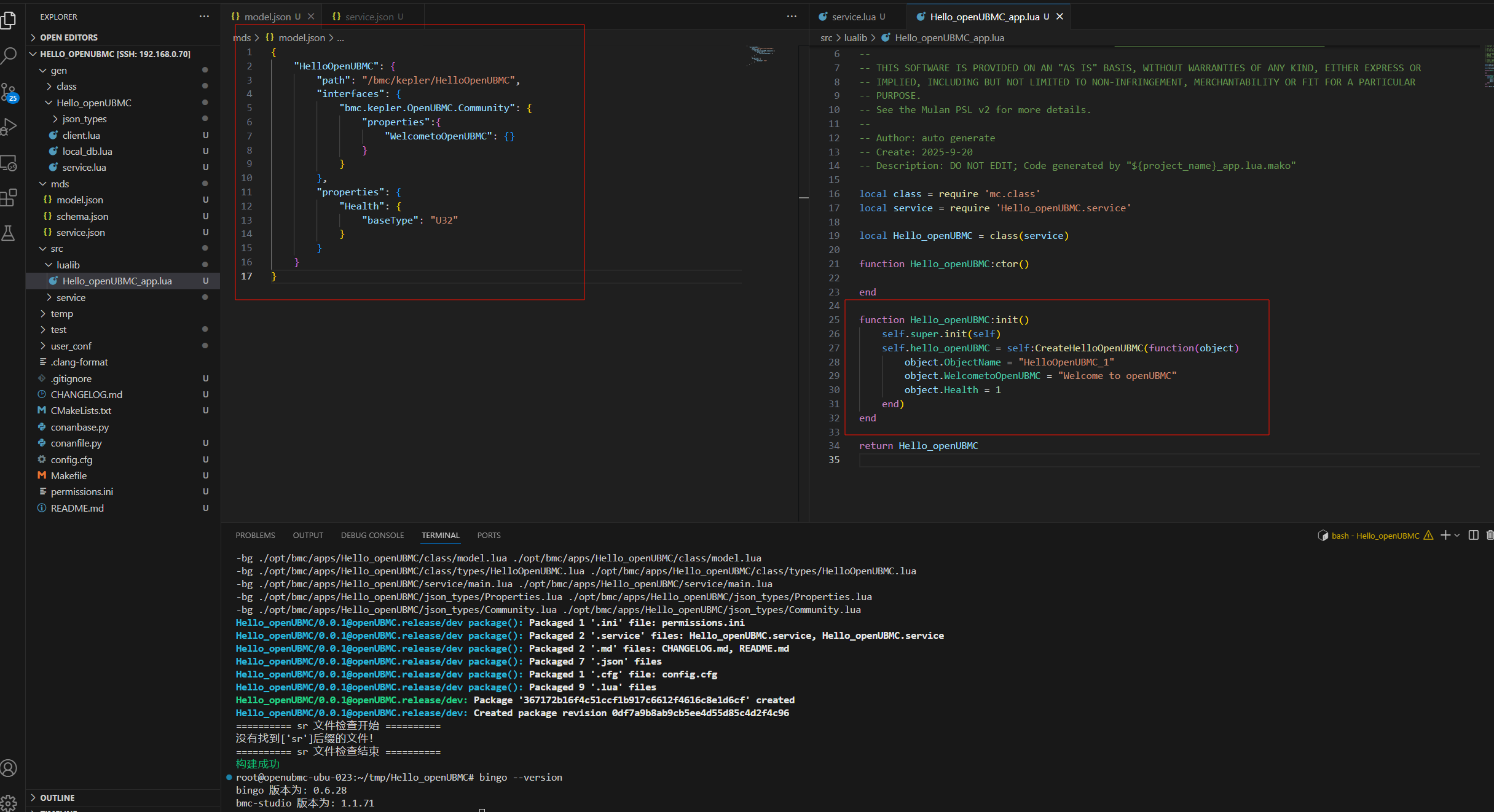The width and height of the screenshot is (1494, 812).
Task: Switch to the service.json editor tab
Action: pyautogui.click(x=369, y=17)
